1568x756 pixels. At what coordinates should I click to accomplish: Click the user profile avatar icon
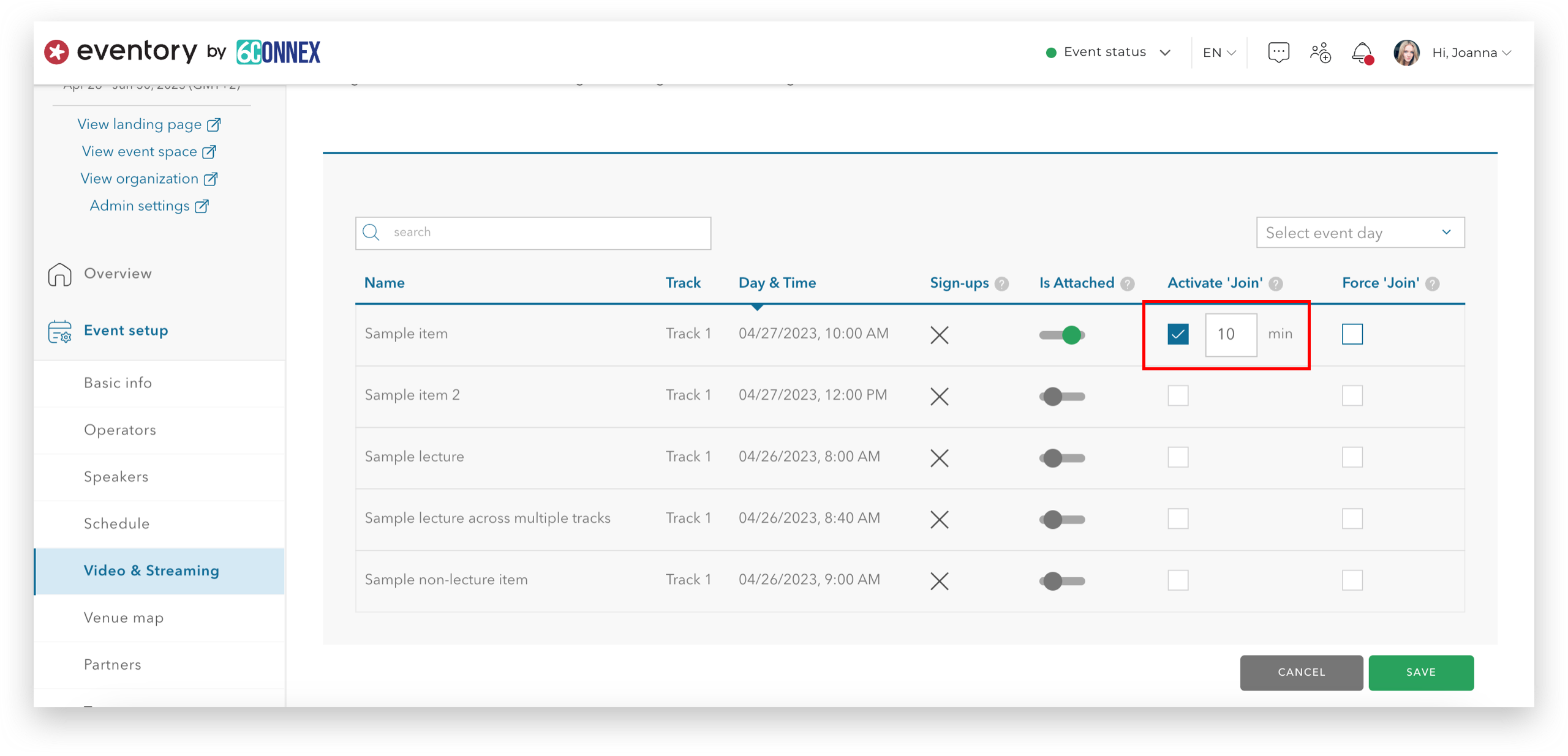pos(1405,52)
